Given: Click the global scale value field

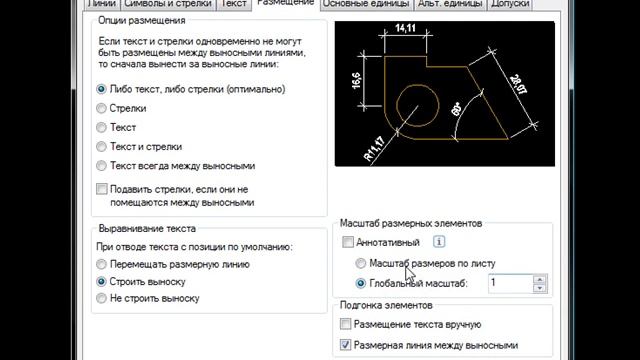Looking at the screenshot, I should [x=510, y=283].
